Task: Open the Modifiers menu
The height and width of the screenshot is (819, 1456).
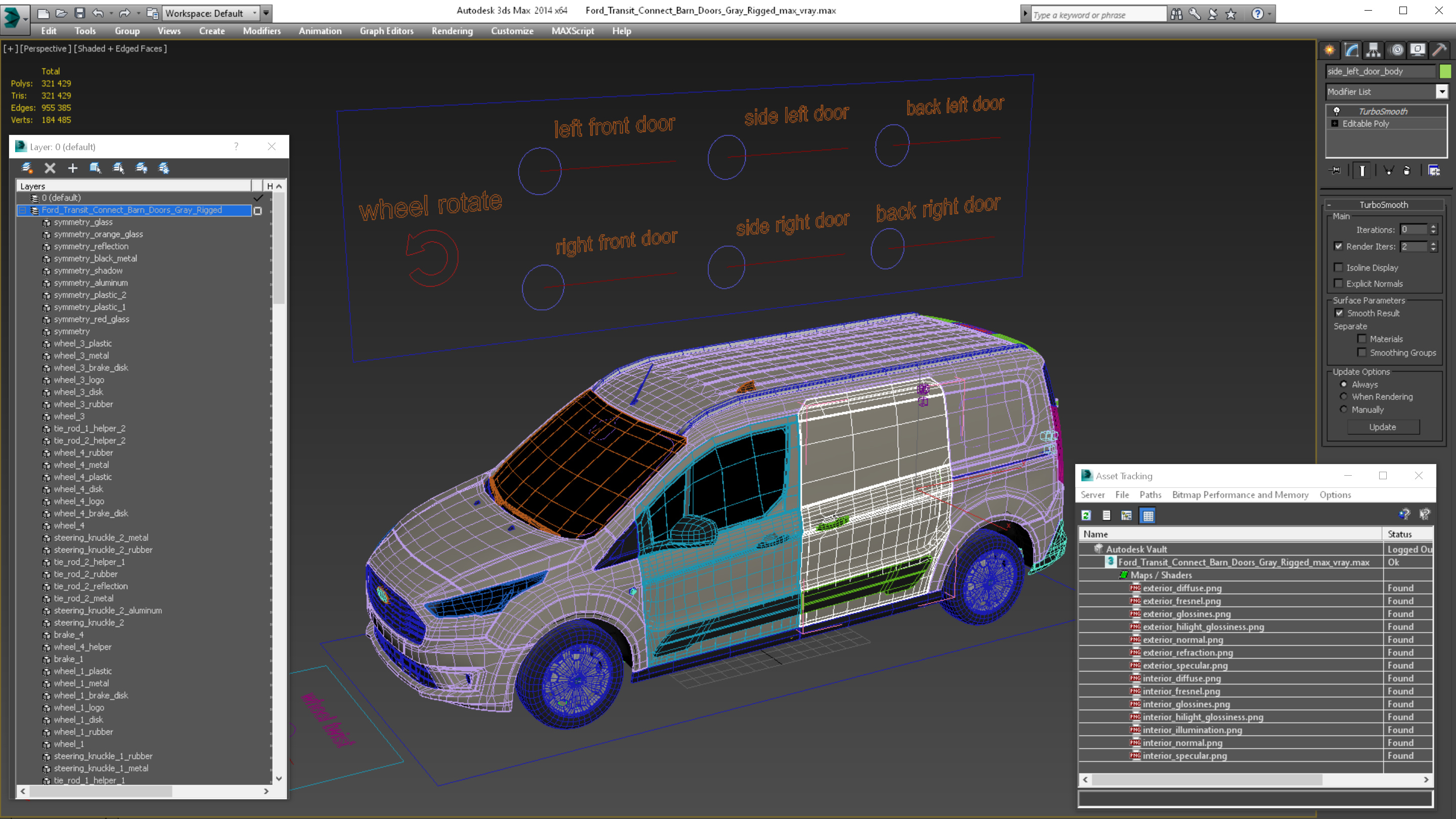Action: [x=262, y=31]
